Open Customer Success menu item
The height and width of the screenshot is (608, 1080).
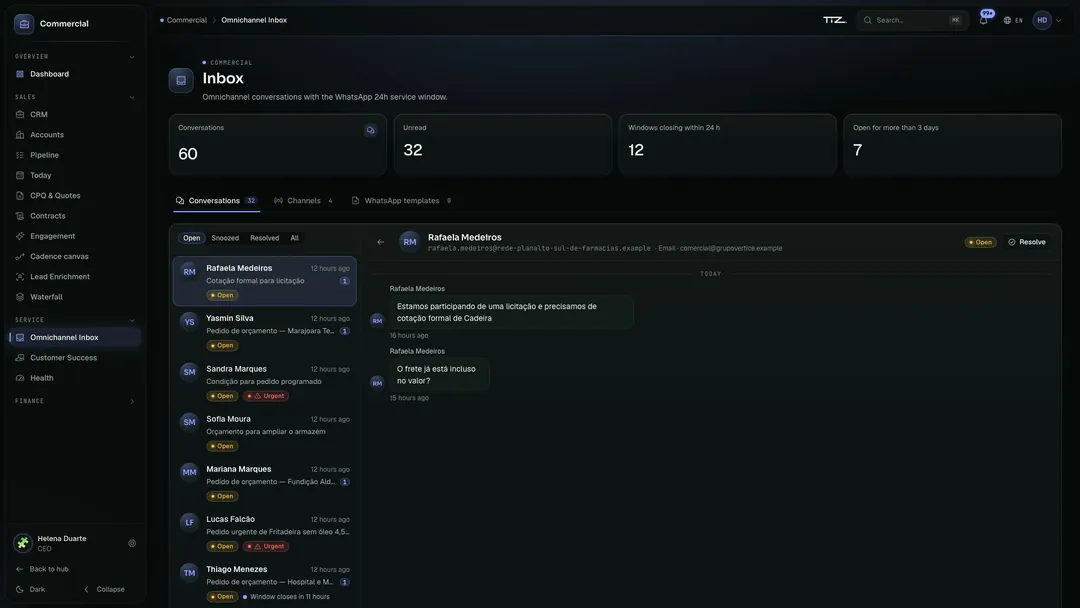click(x=75, y=357)
